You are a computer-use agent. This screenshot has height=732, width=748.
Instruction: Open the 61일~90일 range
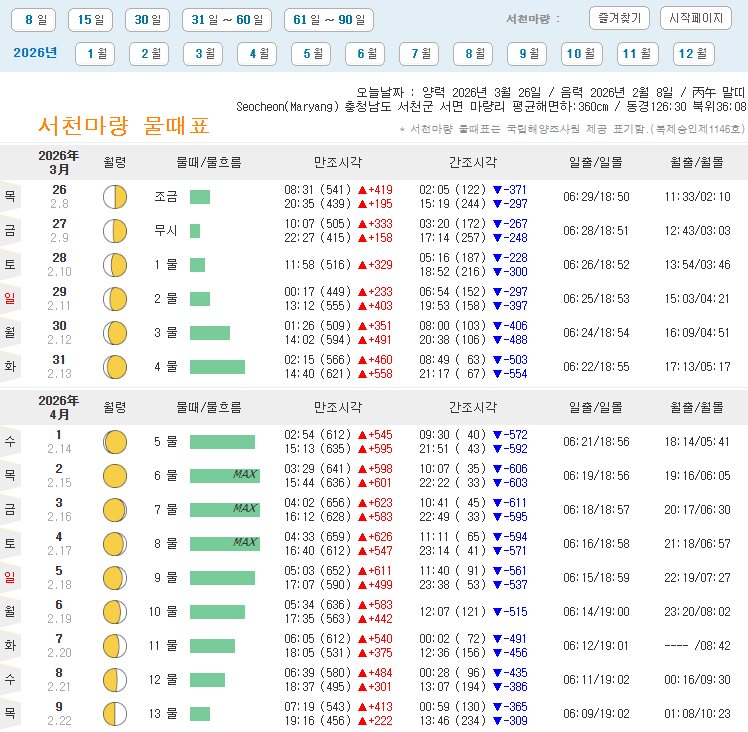click(329, 20)
